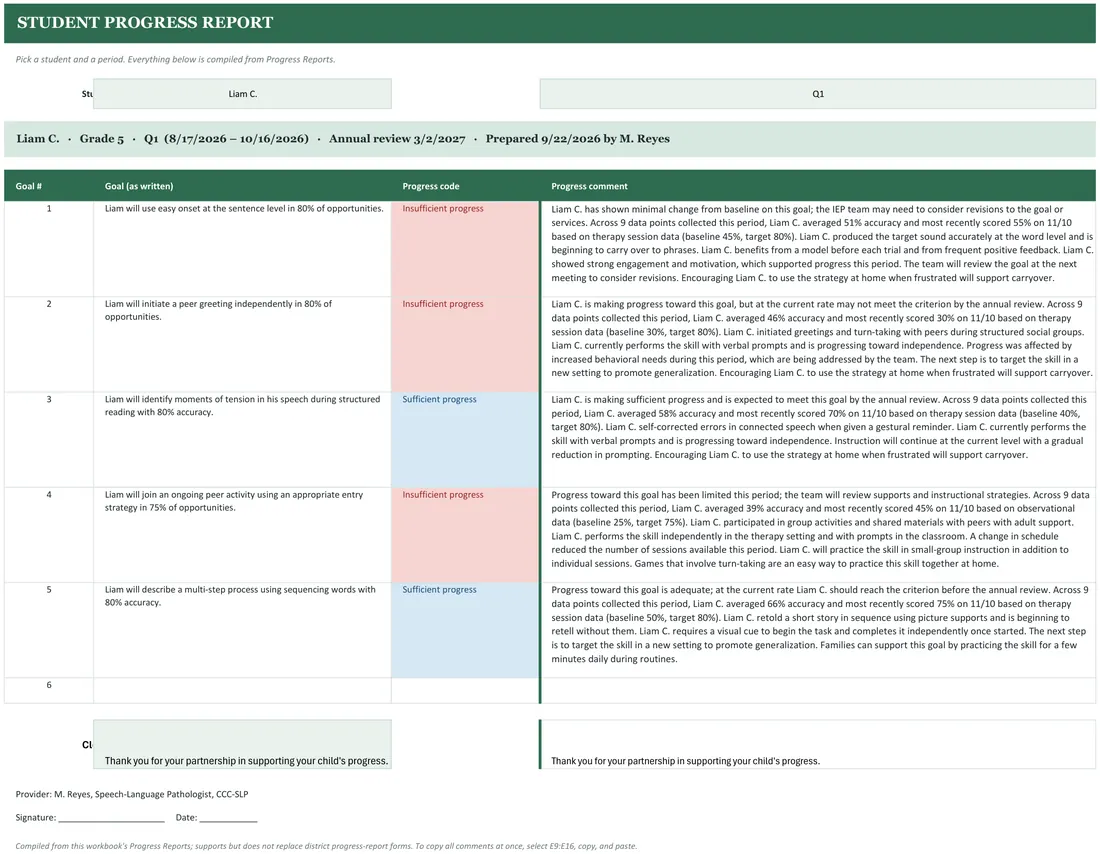
Task: Click goal 1's Insufficient progress code
Action: click(x=465, y=248)
